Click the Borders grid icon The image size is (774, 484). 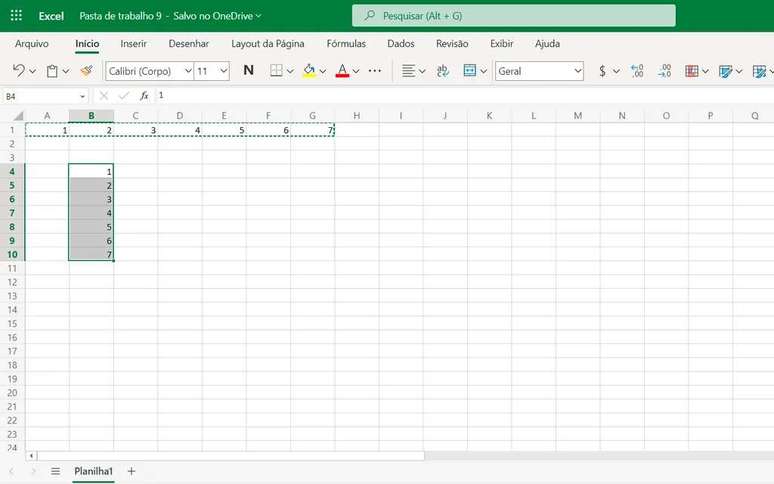click(x=277, y=71)
